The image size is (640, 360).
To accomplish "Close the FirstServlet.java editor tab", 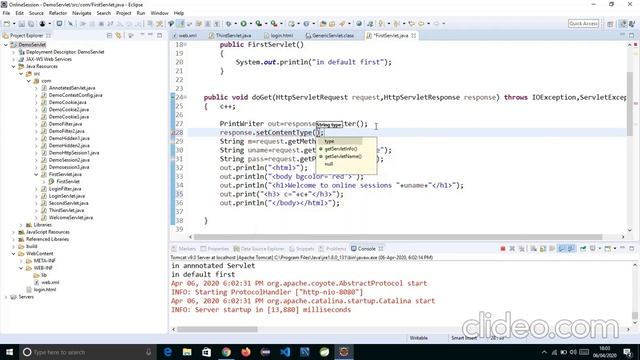I will point(414,36).
